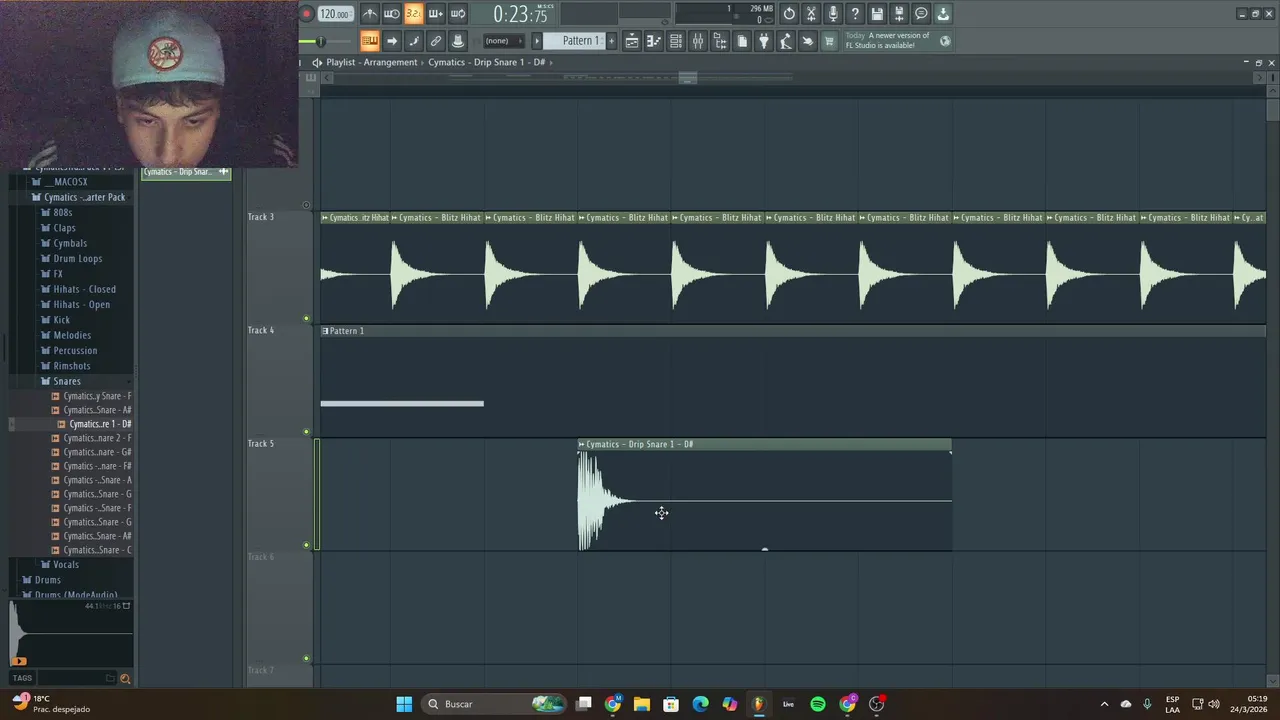Select Cymatics - Drip Snar item in picker panel
This screenshot has width=1280, height=720.
(x=186, y=172)
